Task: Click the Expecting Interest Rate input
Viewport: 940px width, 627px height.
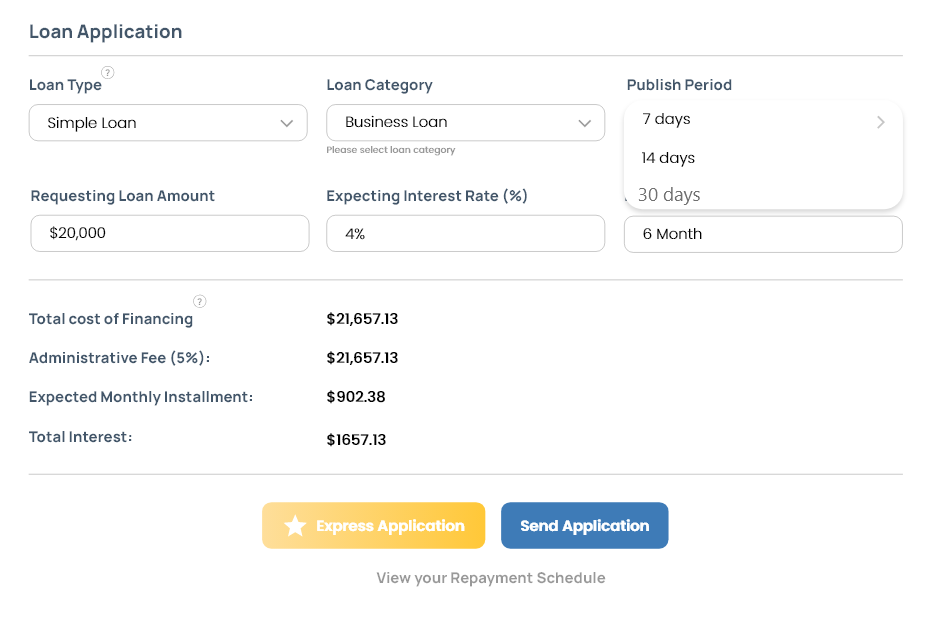Action: [465, 233]
